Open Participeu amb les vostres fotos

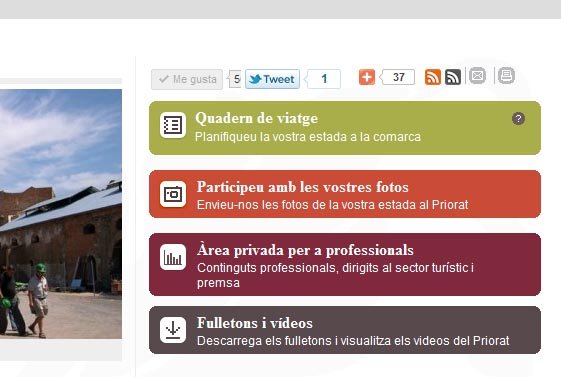tap(303, 187)
